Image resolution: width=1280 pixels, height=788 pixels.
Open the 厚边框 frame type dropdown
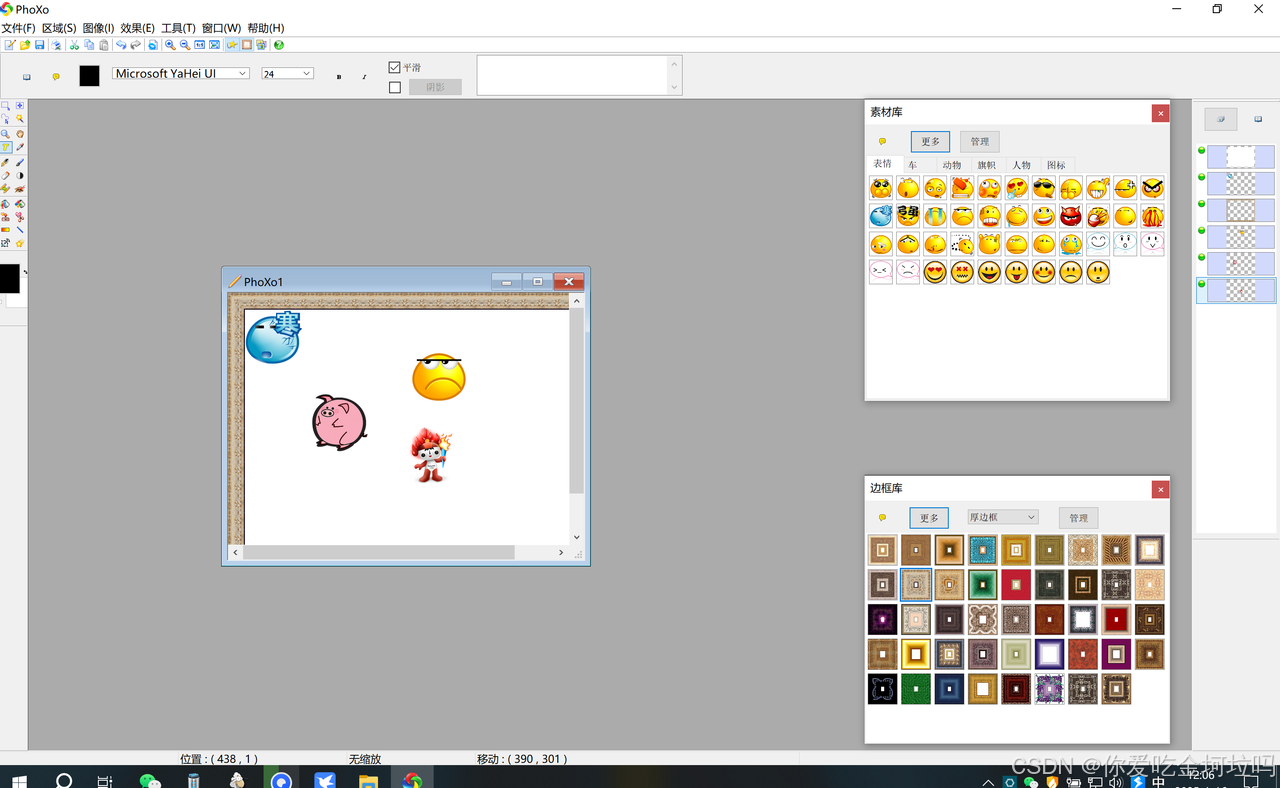click(1003, 517)
